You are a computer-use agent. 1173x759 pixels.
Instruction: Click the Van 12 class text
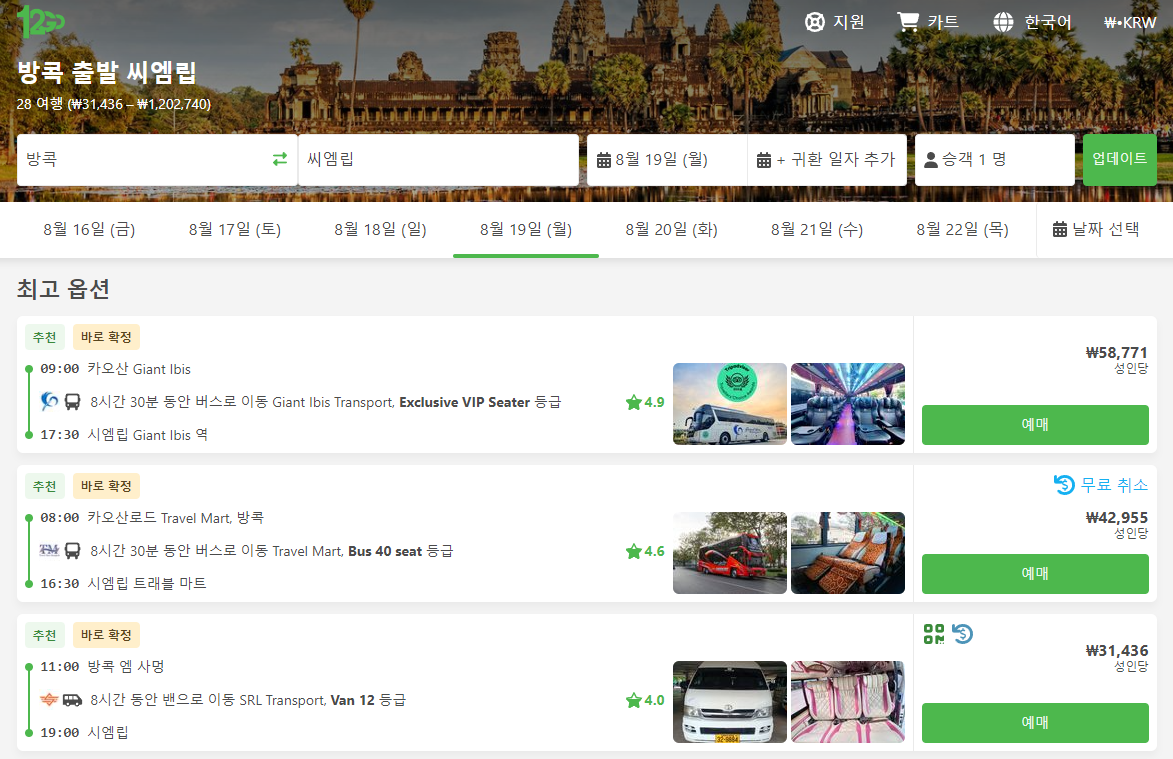(352, 700)
